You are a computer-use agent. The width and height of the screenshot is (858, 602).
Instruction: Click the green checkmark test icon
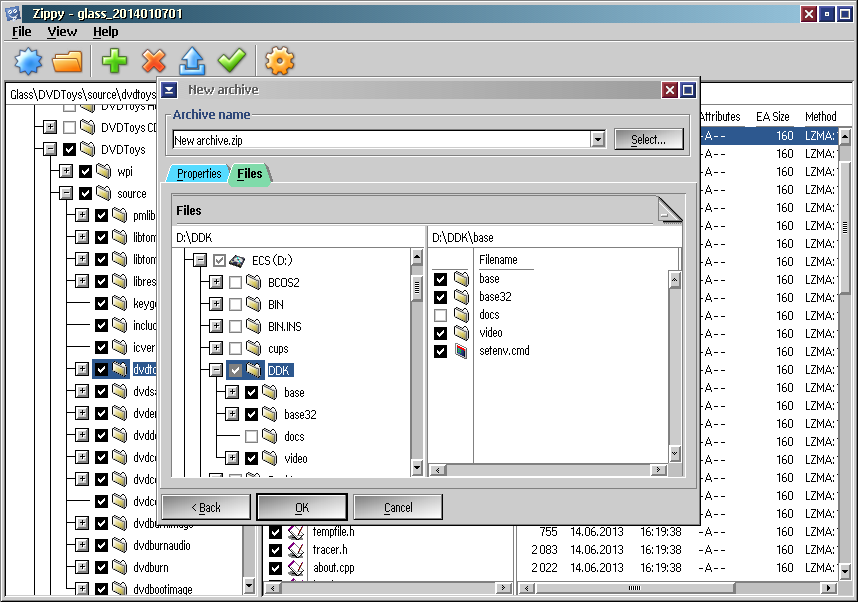pos(231,61)
